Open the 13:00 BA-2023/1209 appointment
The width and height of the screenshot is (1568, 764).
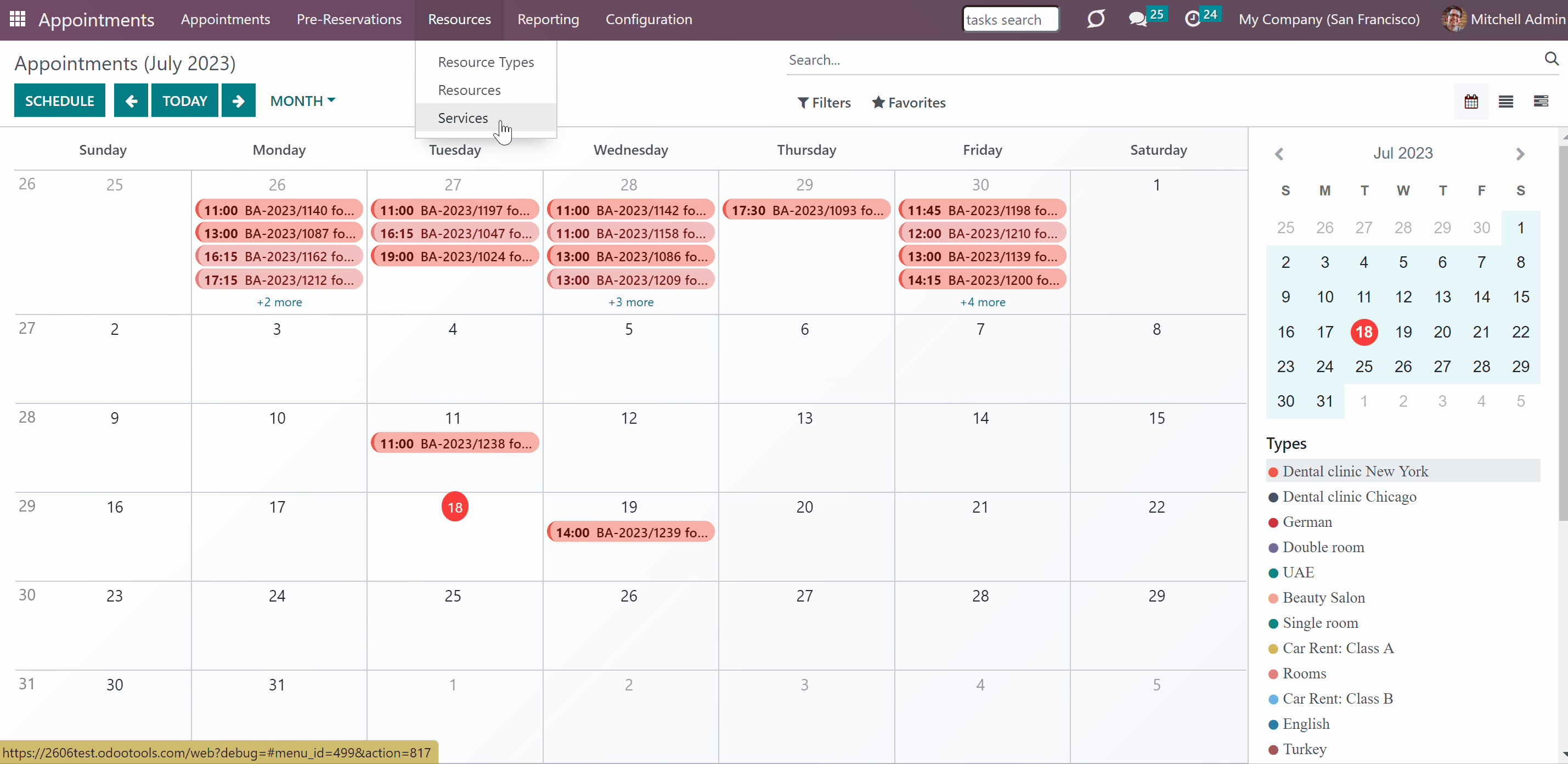tap(630, 280)
